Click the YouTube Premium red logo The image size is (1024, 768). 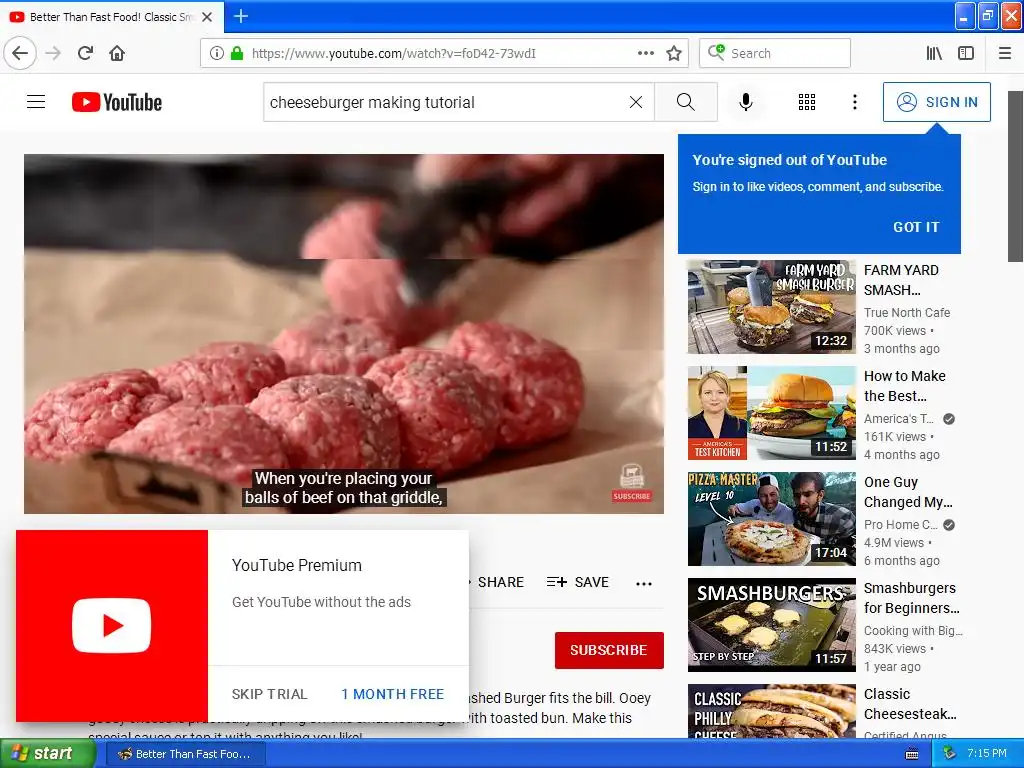[x=112, y=626]
